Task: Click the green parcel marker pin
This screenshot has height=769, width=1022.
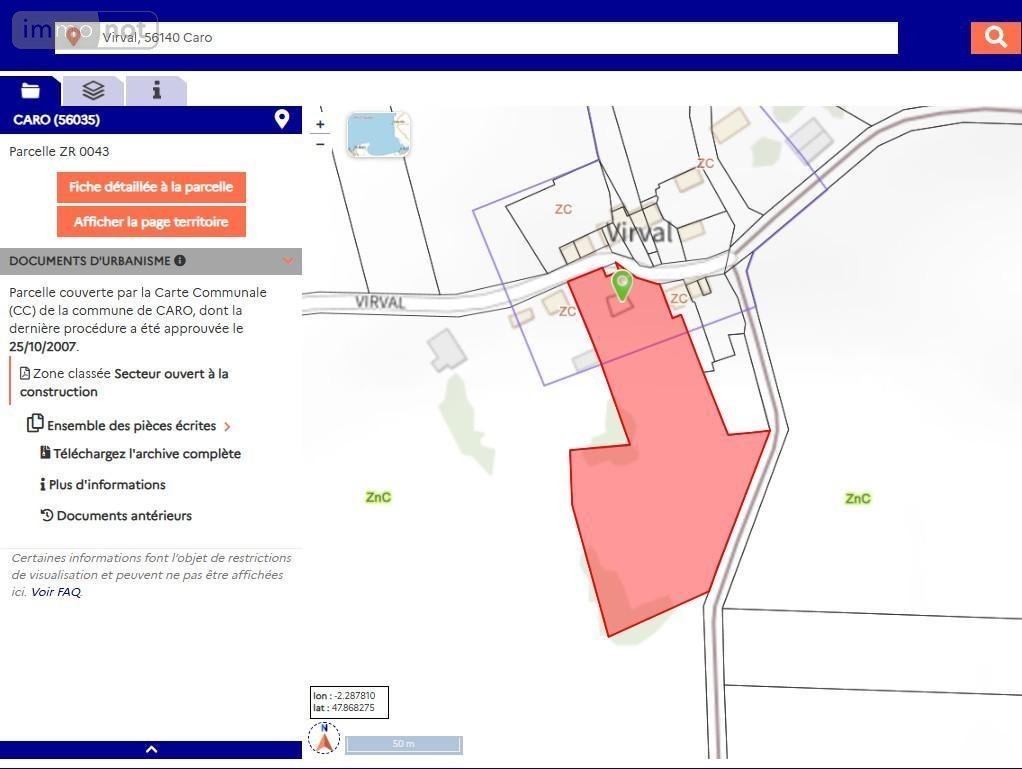Action: pos(622,285)
